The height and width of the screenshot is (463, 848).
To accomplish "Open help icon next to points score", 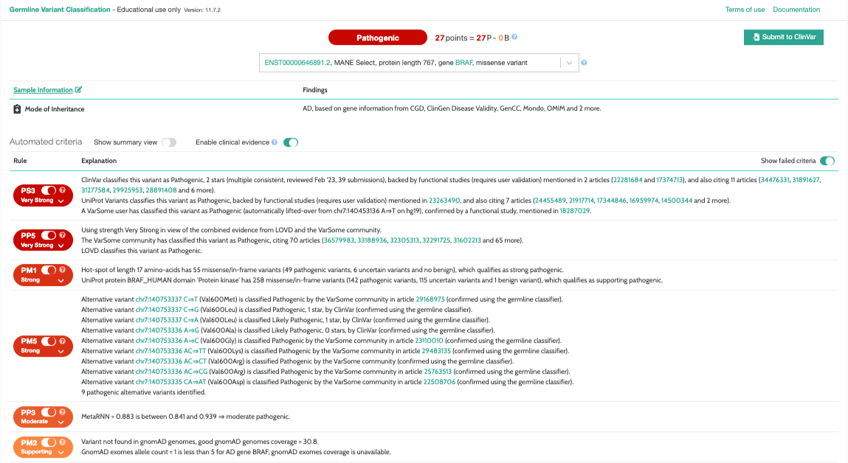I will [514, 37].
